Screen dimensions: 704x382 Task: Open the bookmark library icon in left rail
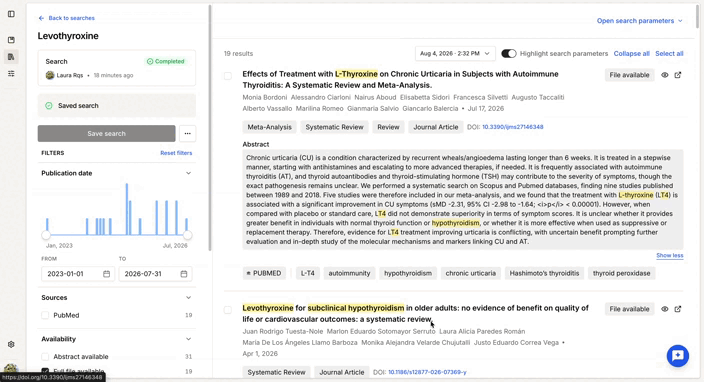(x=11, y=40)
